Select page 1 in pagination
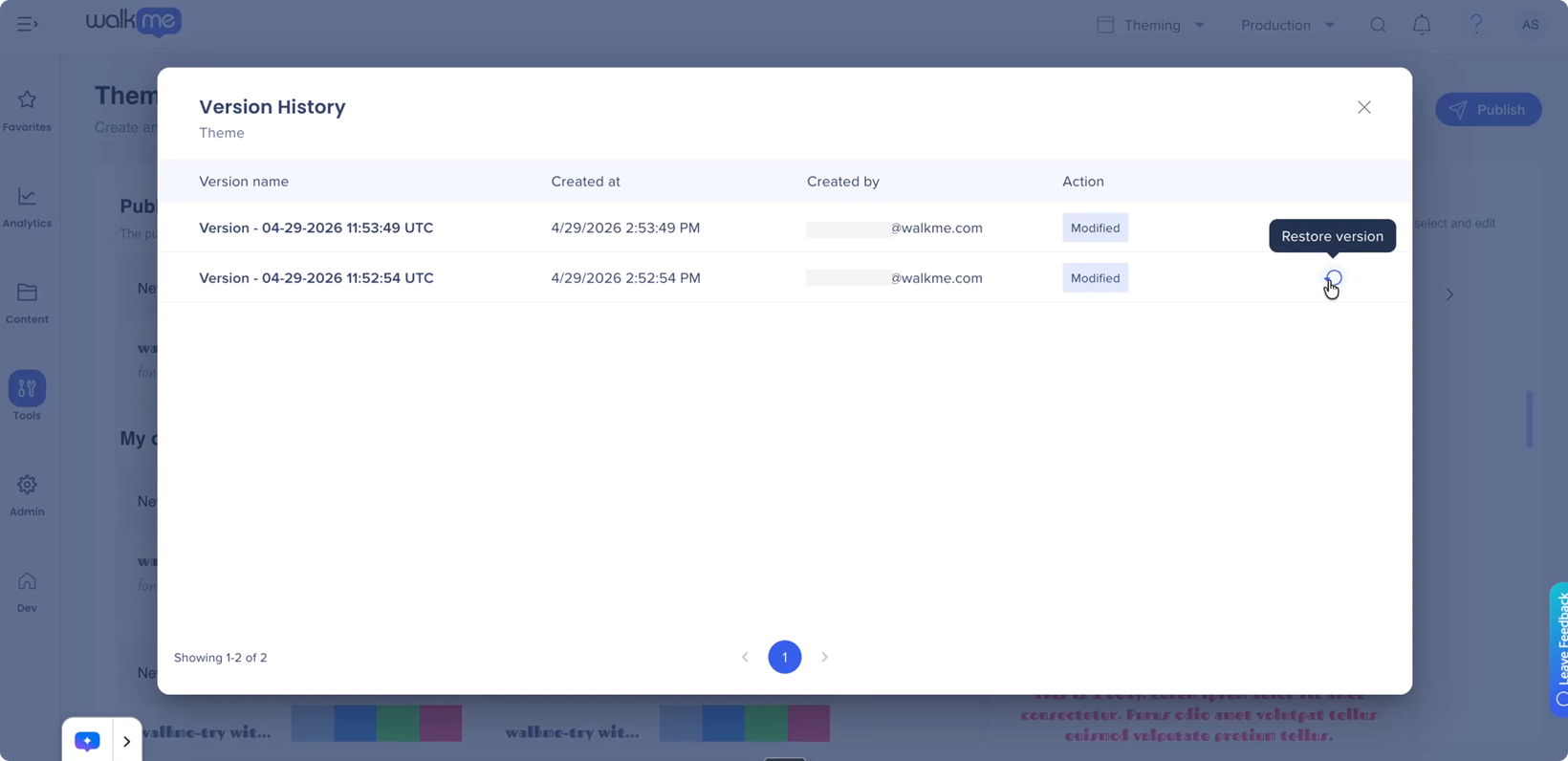1568x761 pixels. [x=784, y=657]
